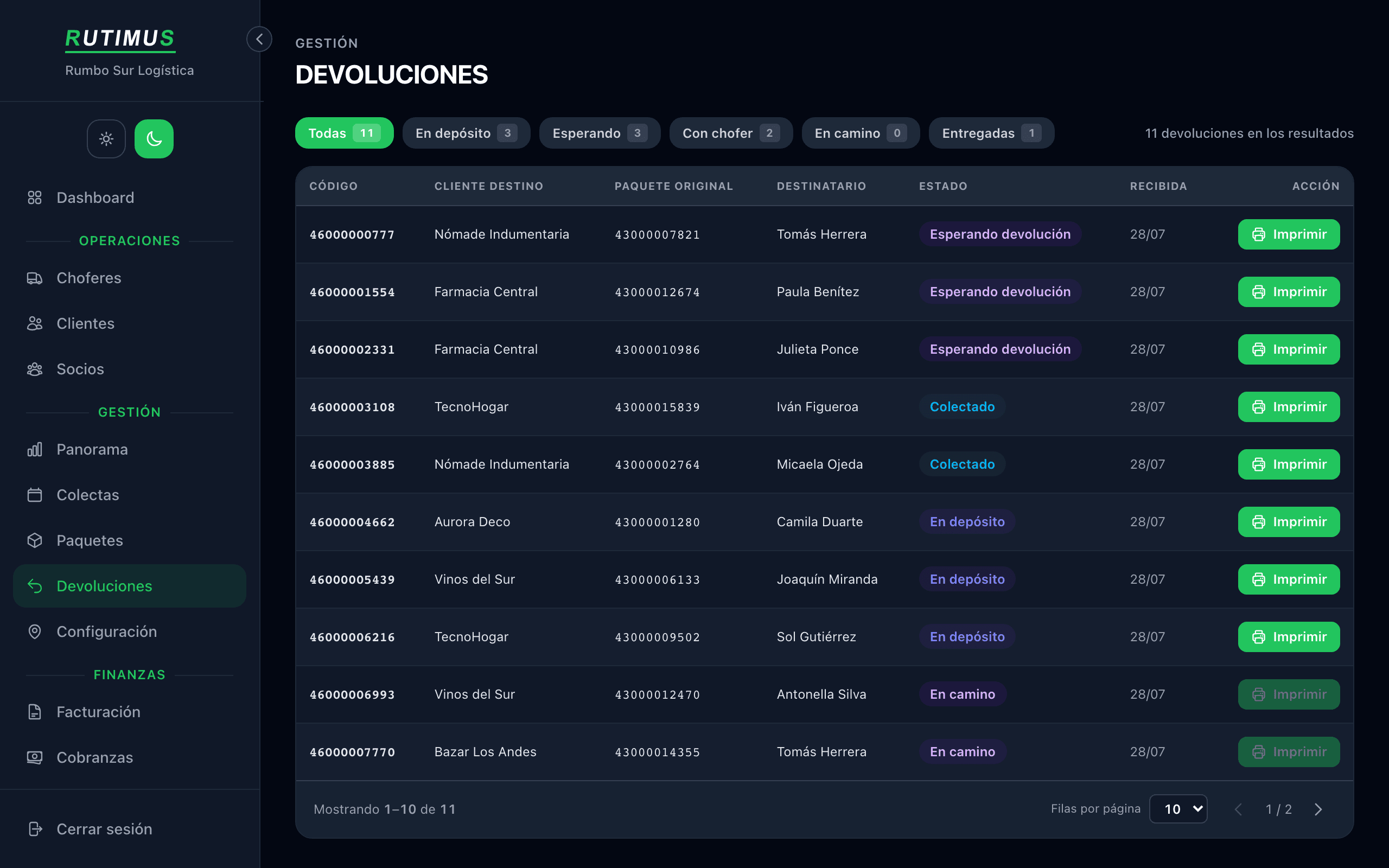The height and width of the screenshot is (868, 1389).
Task: Open Dashboard from the sidebar
Action: pyautogui.click(x=130, y=197)
